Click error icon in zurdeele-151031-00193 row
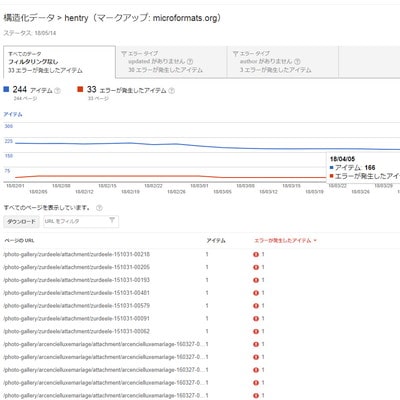The width and height of the screenshot is (400, 400). [x=256, y=280]
